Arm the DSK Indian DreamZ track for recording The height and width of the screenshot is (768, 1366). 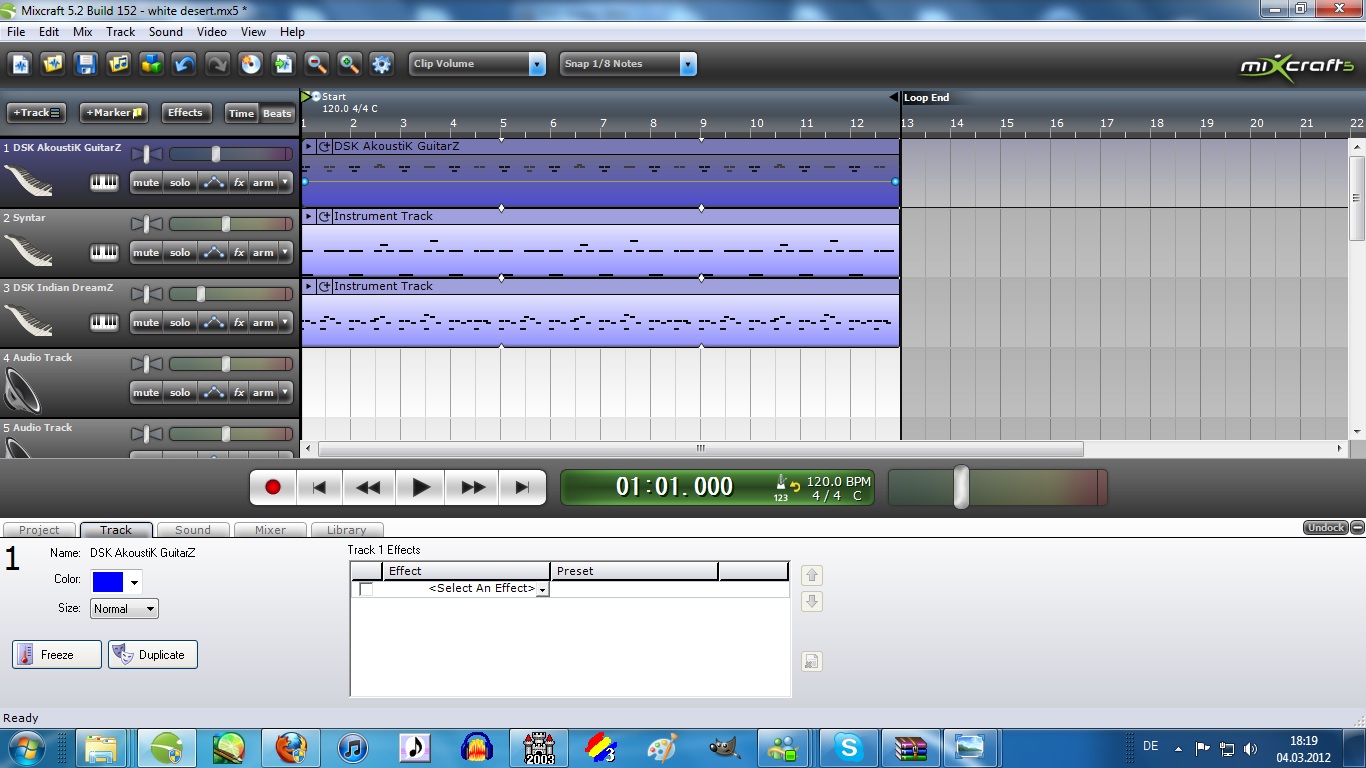[x=263, y=323]
